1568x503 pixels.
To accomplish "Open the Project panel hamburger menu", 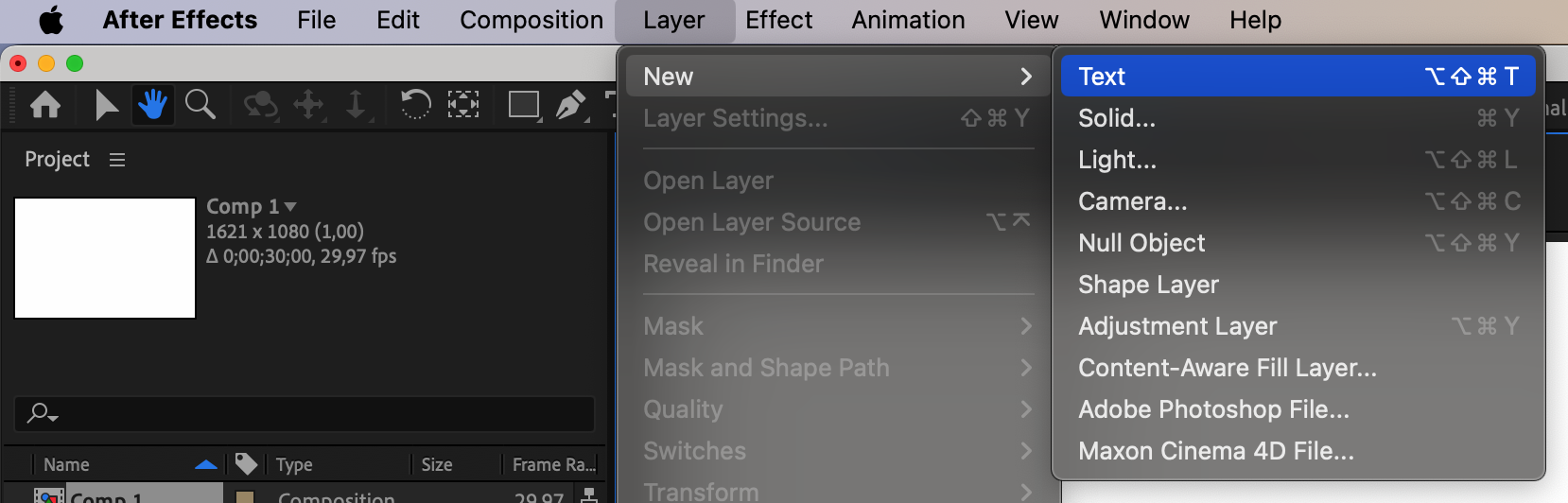I will [x=117, y=160].
